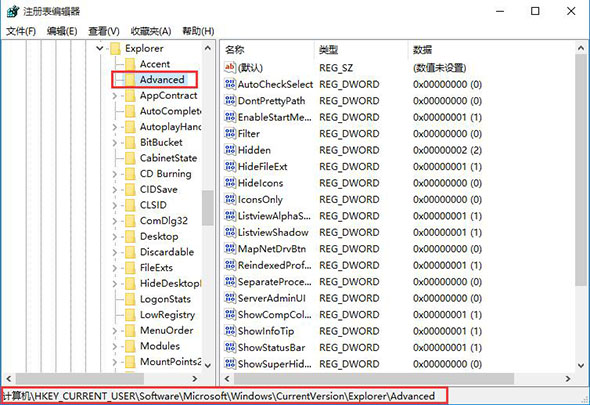Click the BitBucket folder icon

click(x=130, y=142)
